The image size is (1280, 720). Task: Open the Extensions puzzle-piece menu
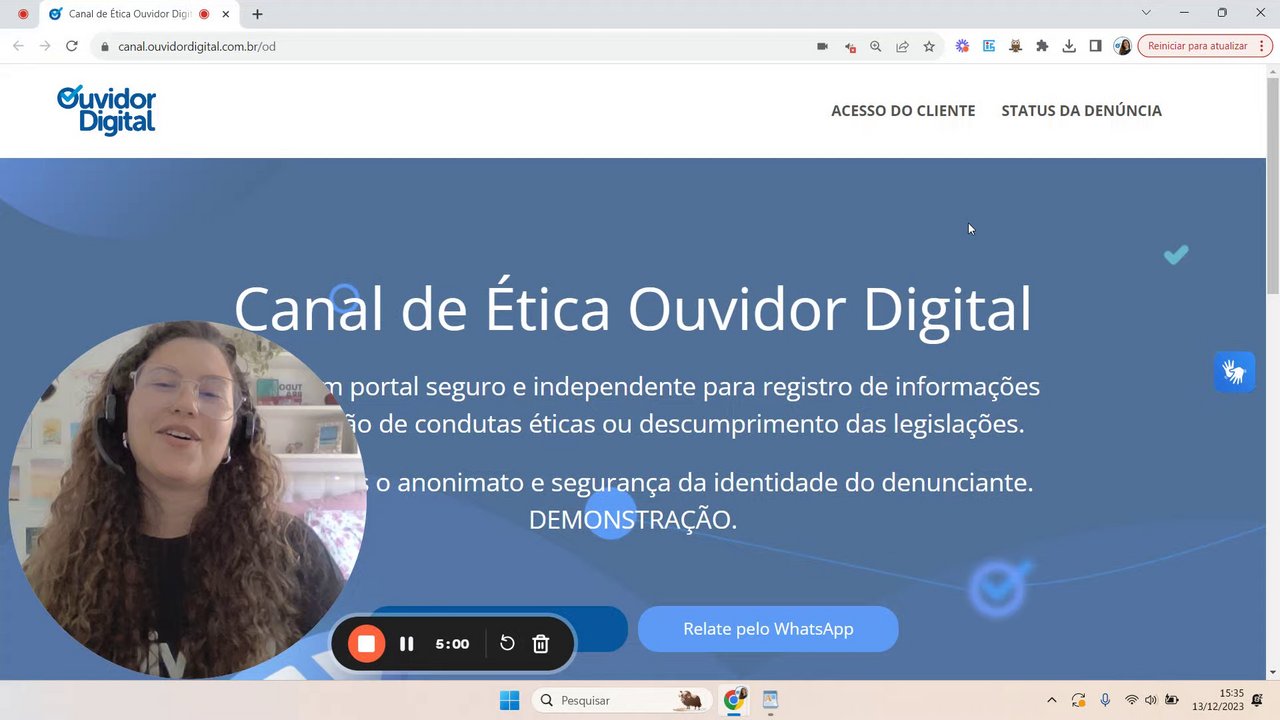[1042, 46]
